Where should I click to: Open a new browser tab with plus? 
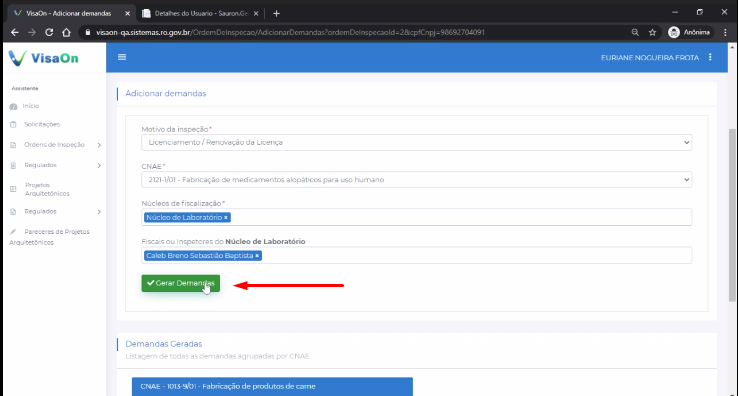(x=276, y=14)
